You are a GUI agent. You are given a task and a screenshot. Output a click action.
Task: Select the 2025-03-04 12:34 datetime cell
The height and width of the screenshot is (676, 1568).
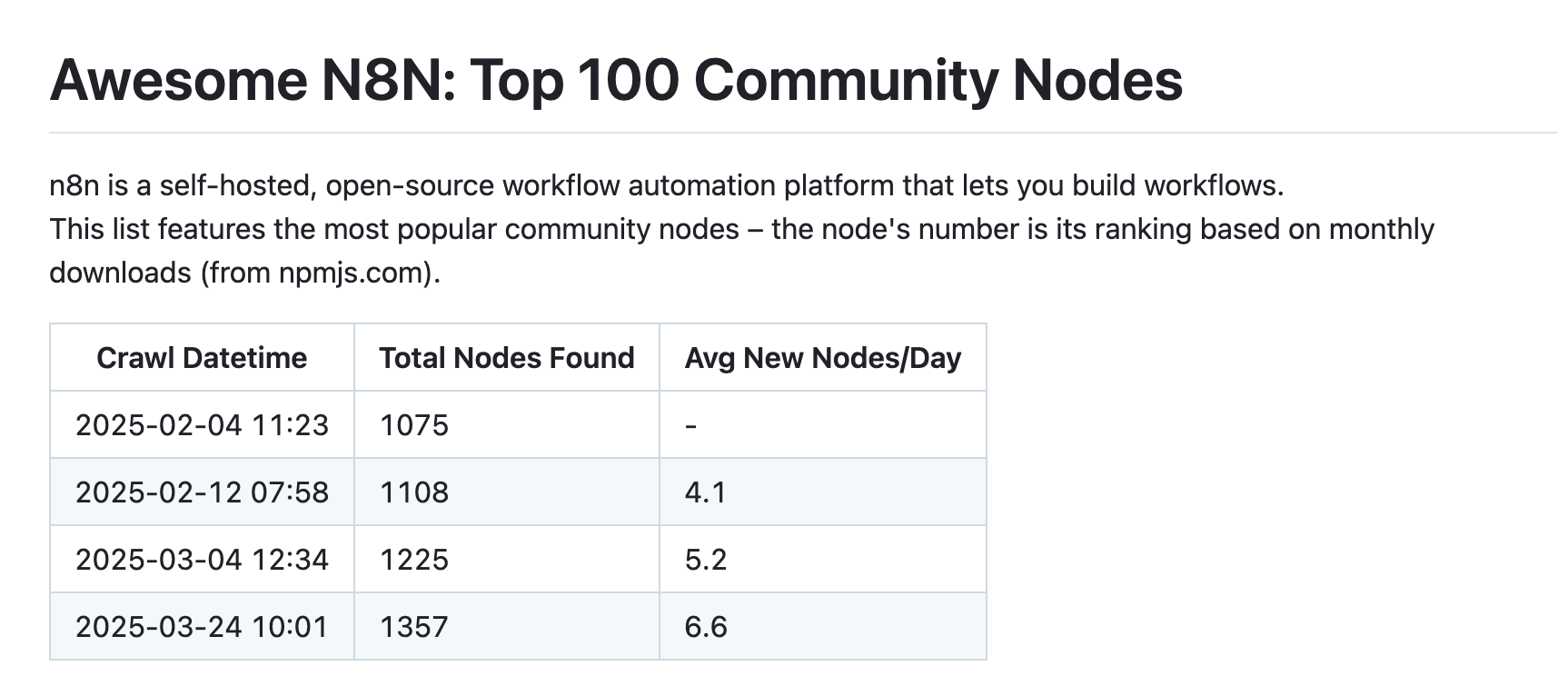[202, 560]
